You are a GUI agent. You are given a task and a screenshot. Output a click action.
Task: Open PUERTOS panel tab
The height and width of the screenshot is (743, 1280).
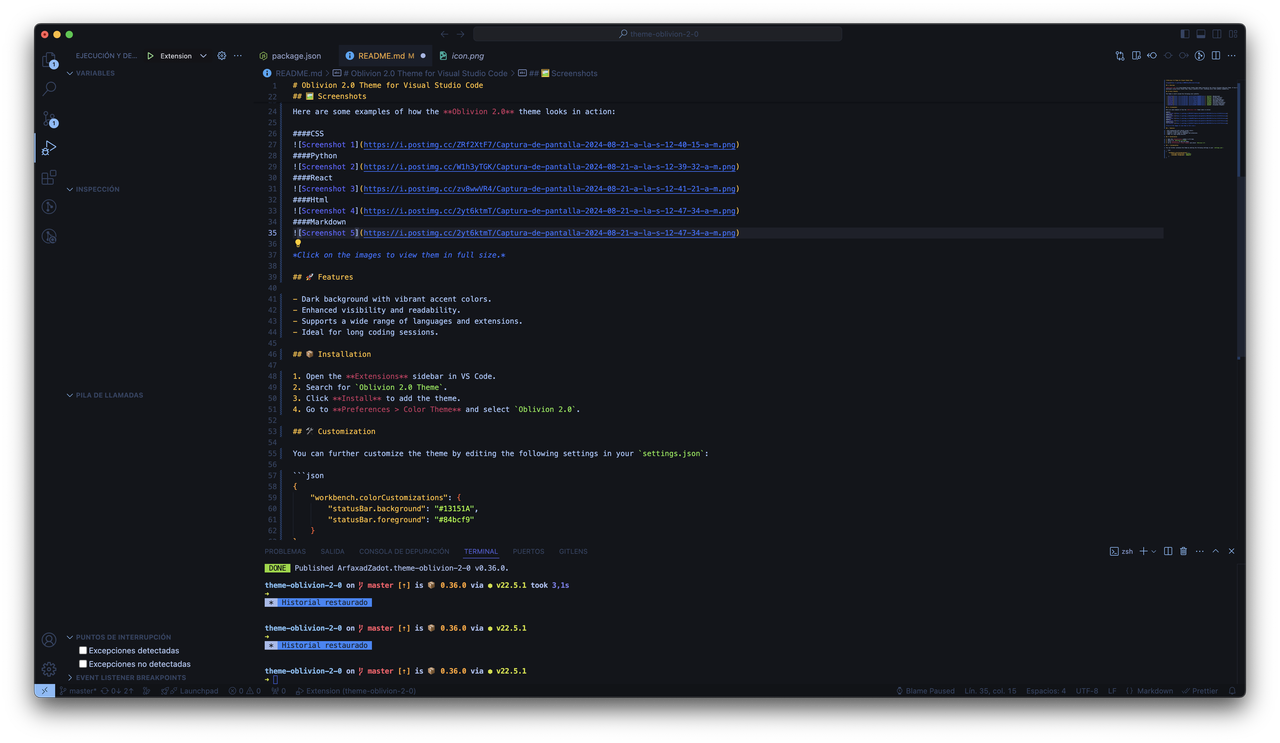click(x=528, y=551)
